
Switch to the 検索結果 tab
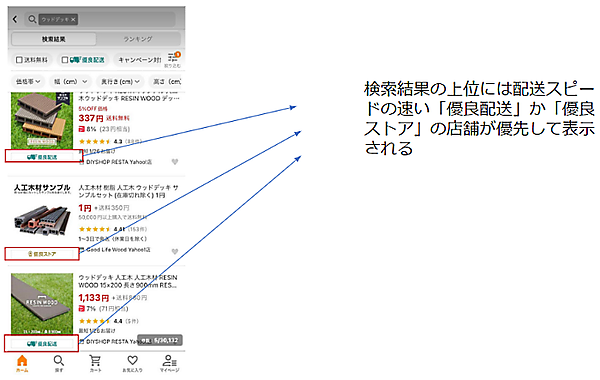click(x=54, y=39)
